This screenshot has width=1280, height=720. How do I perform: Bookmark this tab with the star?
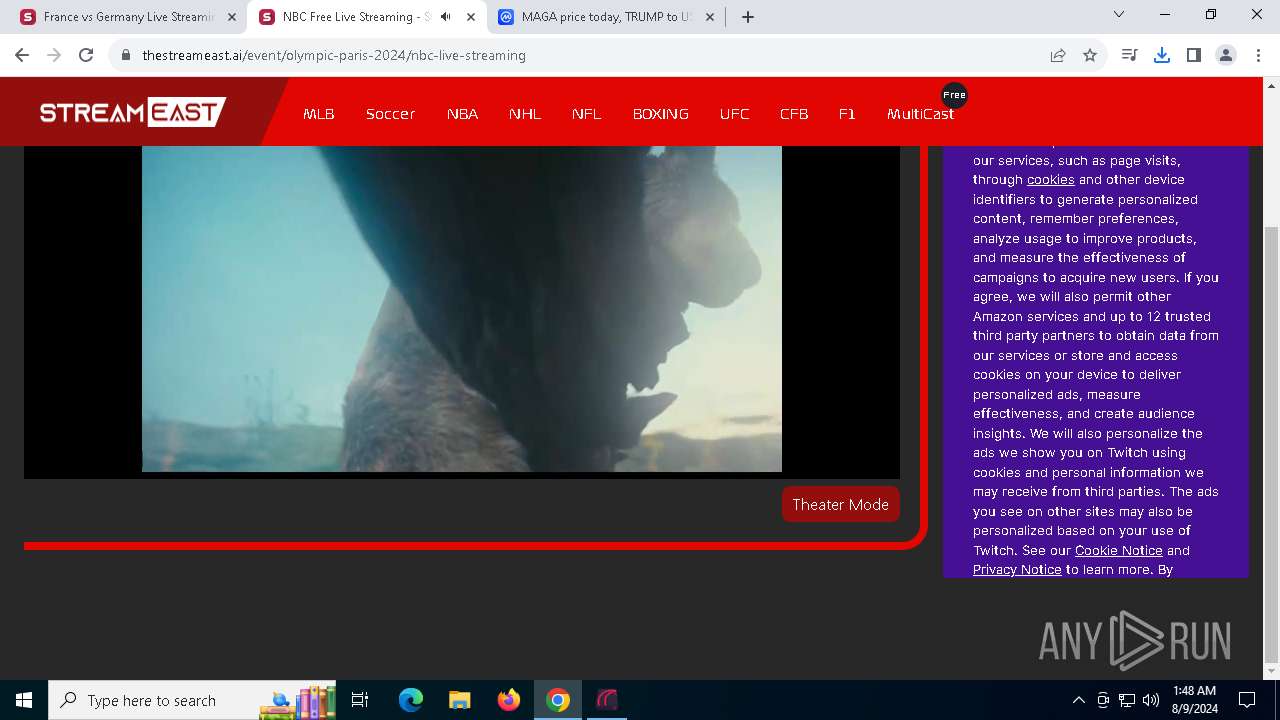click(1090, 55)
